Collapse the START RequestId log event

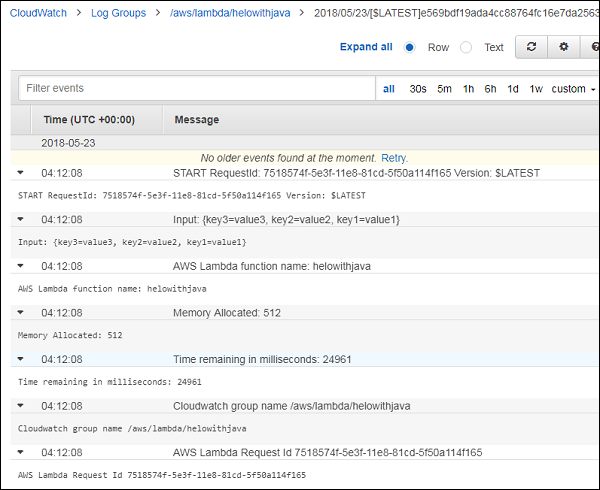tap(22, 173)
